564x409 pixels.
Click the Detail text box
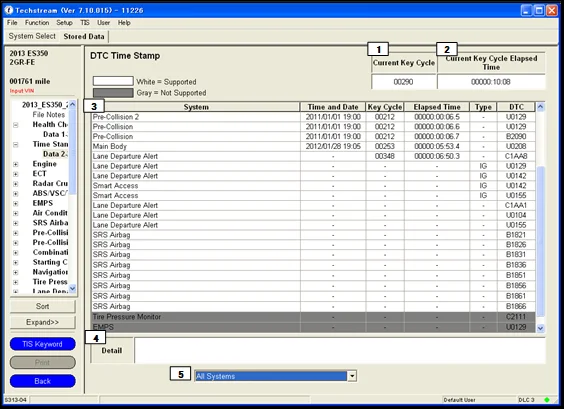point(340,350)
